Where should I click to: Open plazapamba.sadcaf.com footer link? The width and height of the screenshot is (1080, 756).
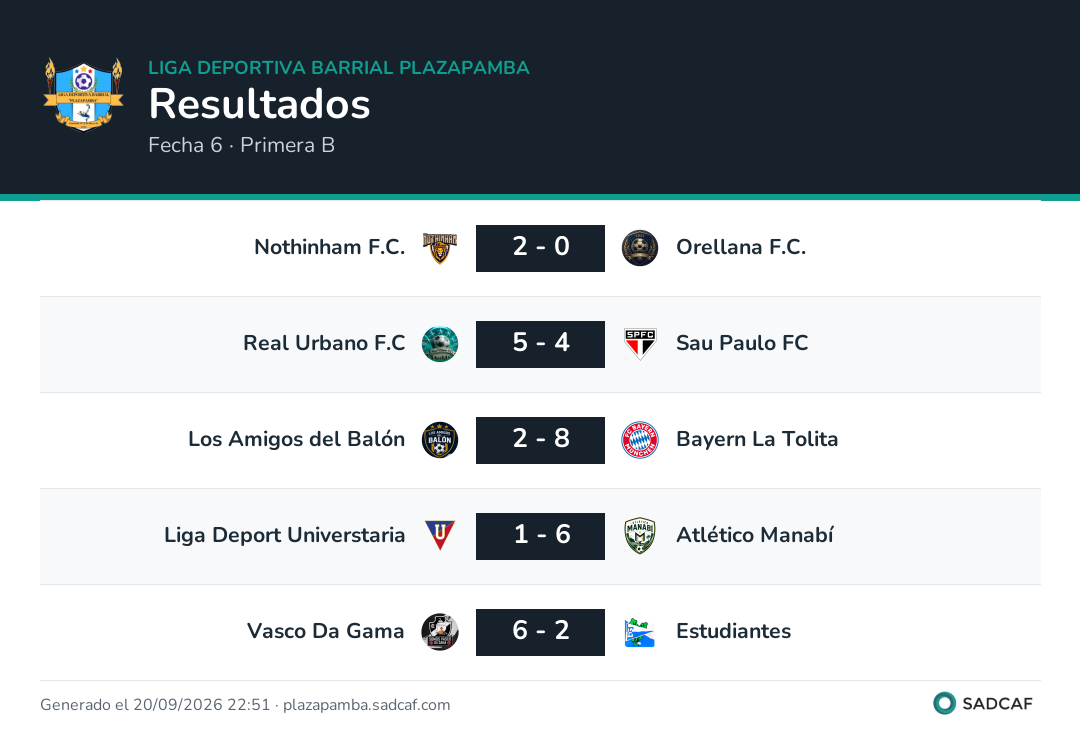pos(366,705)
